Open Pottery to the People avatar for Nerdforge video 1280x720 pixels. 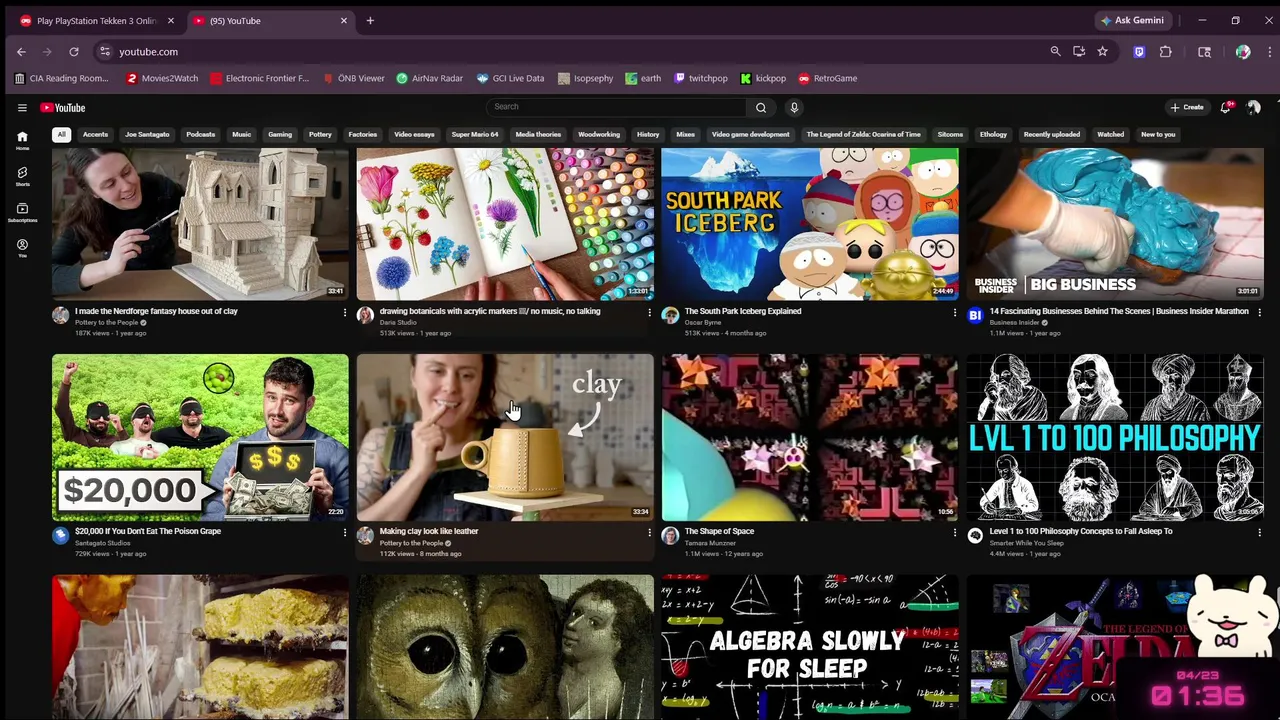pyautogui.click(x=61, y=316)
